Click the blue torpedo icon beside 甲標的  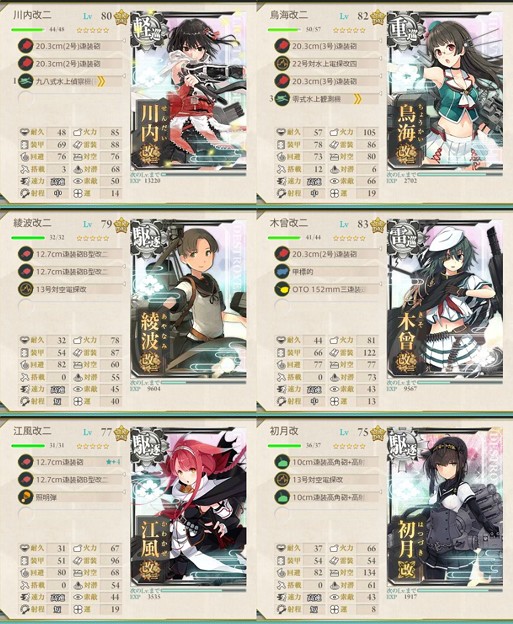[x=282, y=271]
